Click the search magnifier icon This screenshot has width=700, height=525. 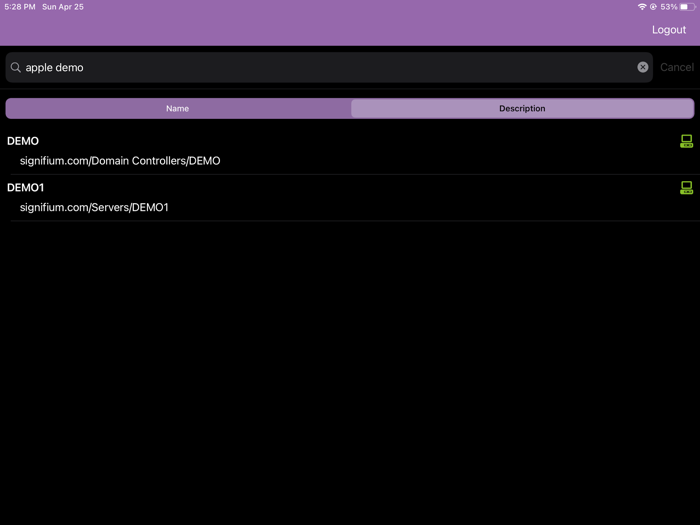pos(16,67)
